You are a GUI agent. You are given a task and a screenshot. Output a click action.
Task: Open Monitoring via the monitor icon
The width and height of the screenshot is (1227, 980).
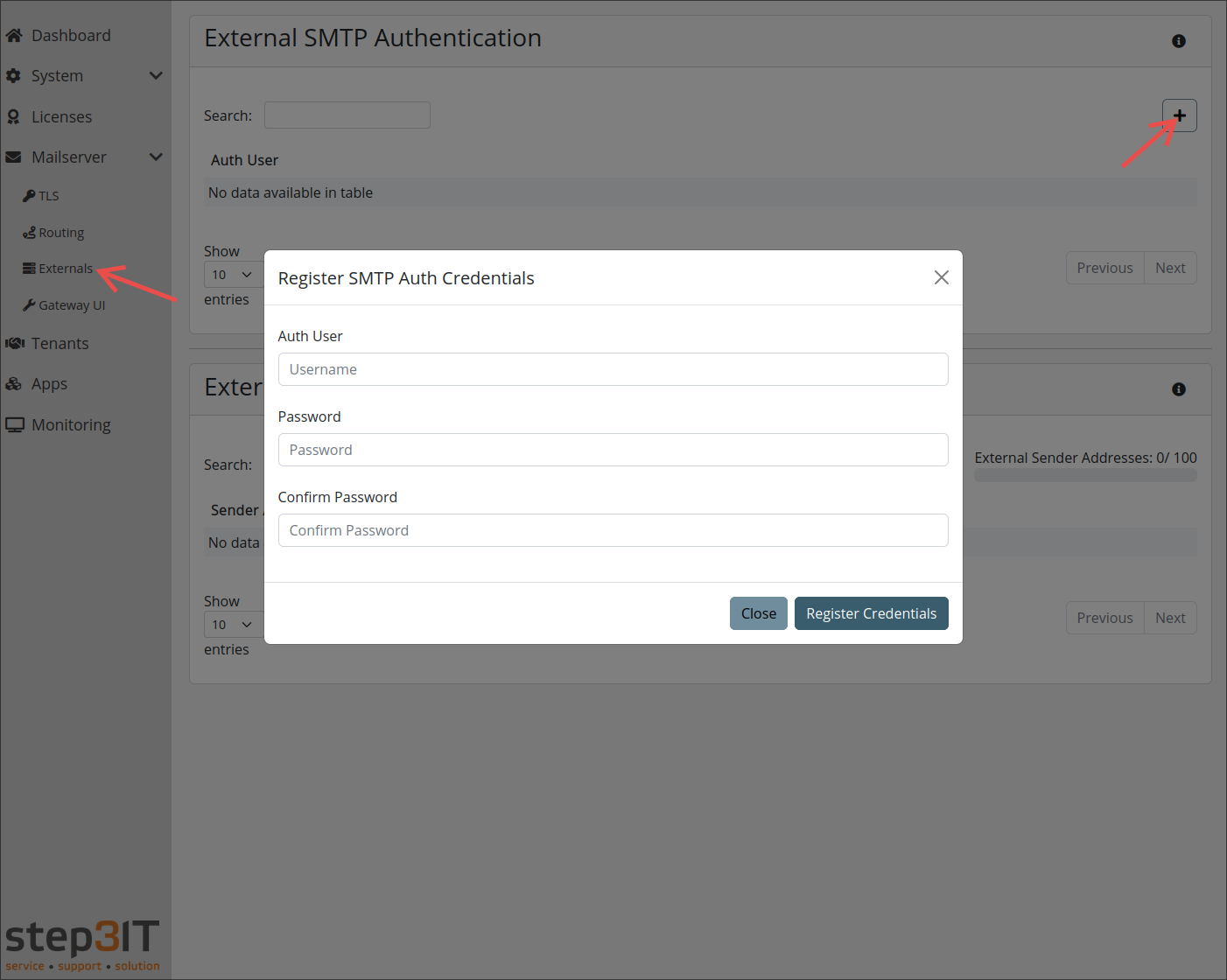(15, 424)
